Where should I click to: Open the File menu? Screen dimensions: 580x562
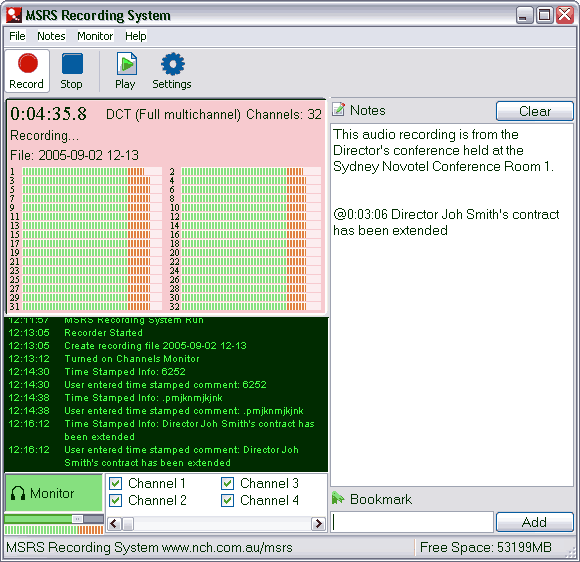coord(17,36)
